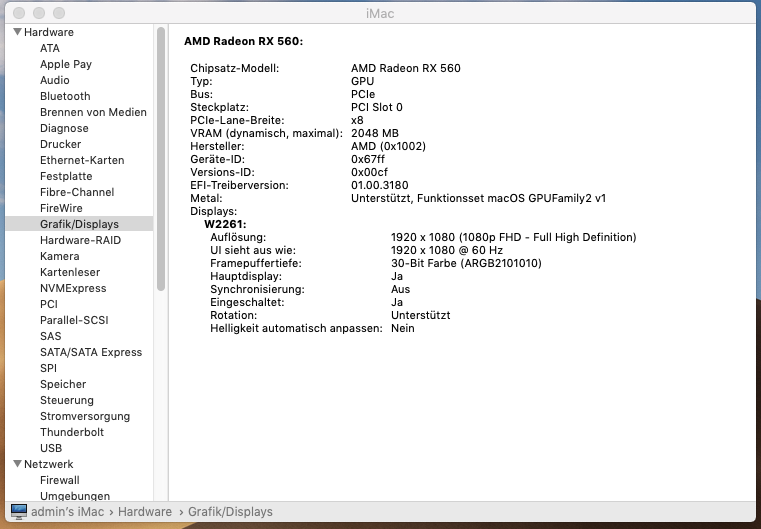Click Framepuffertiefe value 30-Bit Farbe

tap(466, 264)
